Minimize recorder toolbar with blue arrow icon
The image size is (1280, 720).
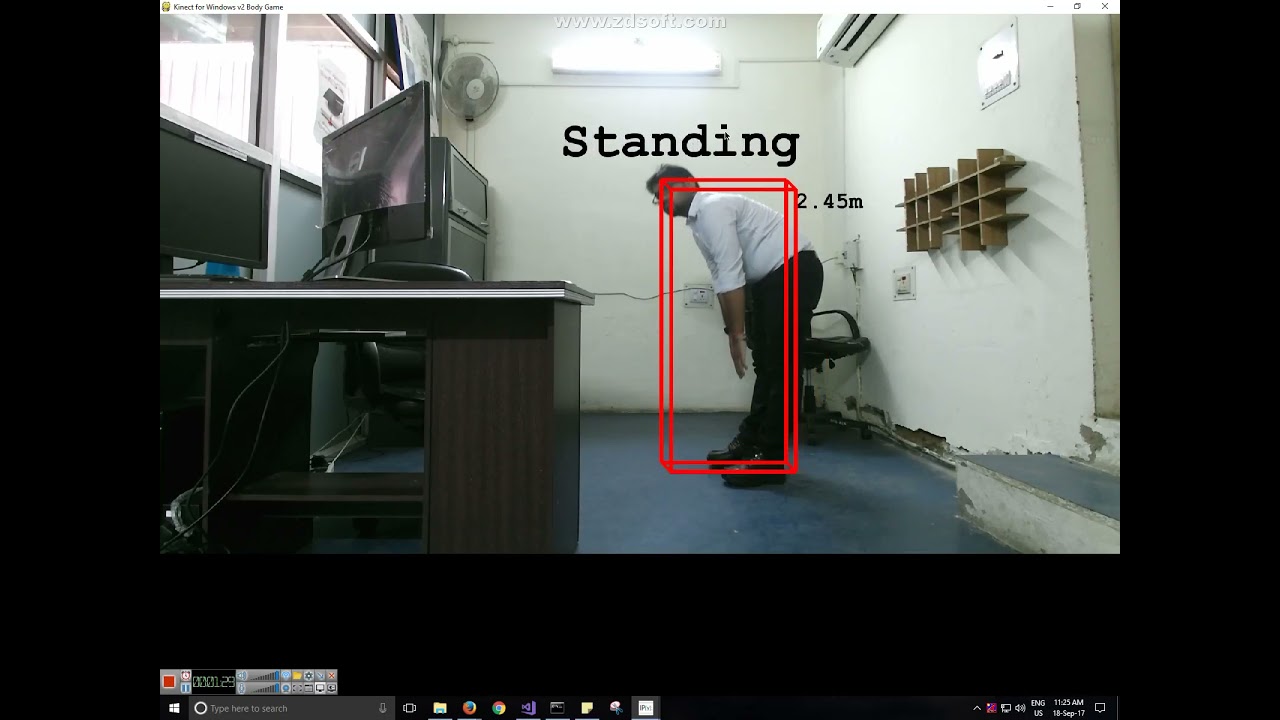(x=320, y=675)
